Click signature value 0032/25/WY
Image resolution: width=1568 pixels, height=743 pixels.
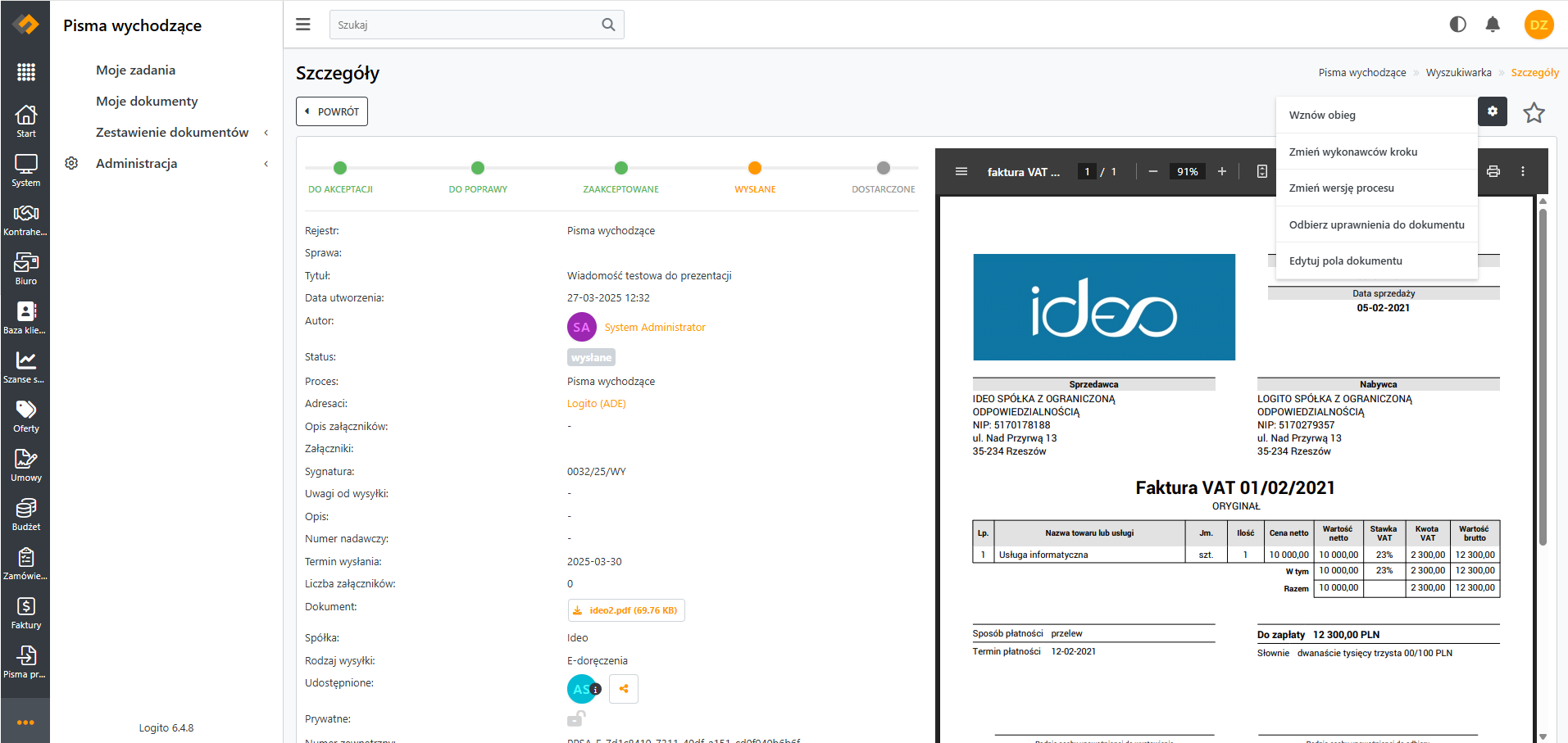[596, 472]
